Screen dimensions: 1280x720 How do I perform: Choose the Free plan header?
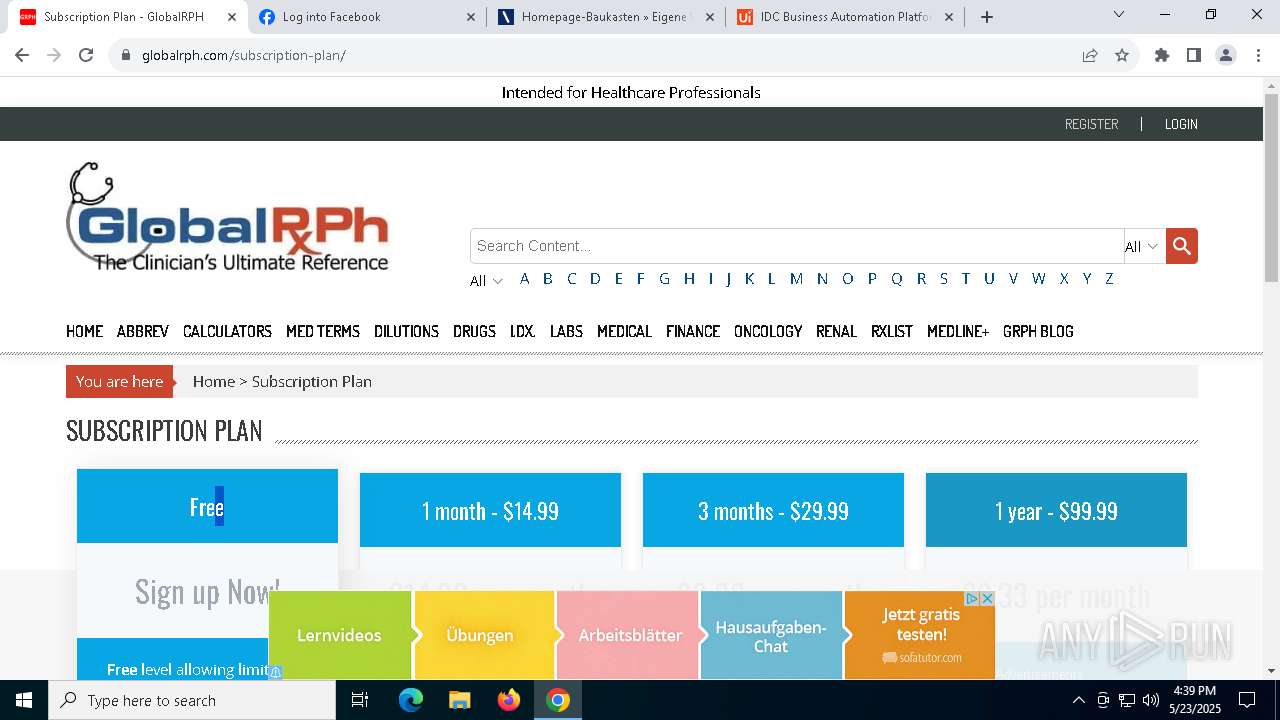click(x=207, y=507)
